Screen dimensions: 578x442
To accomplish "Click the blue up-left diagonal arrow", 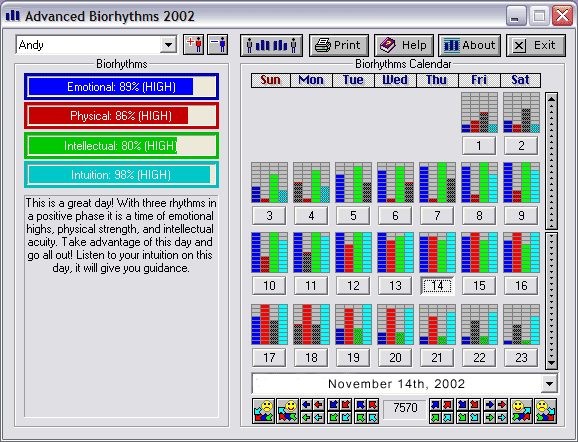I will [361, 404].
